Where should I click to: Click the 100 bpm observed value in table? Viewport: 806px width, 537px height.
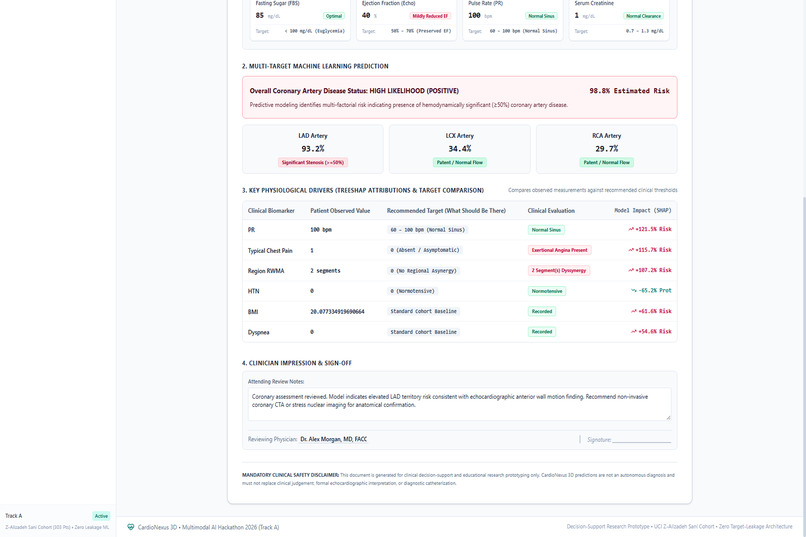pyautogui.click(x=321, y=230)
